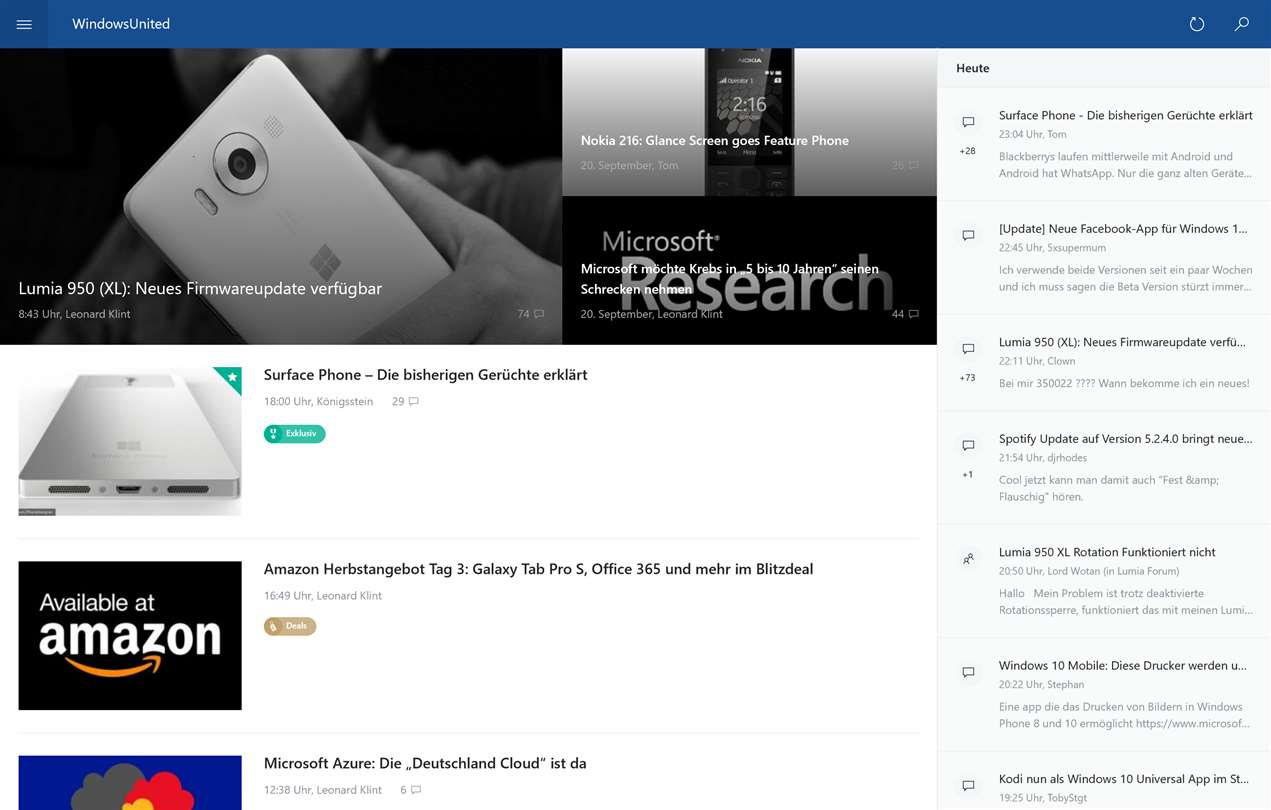1271x810 pixels.
Task: Click author line 12:38 Uhr, Leonard Klint
Action: point(323,790)
